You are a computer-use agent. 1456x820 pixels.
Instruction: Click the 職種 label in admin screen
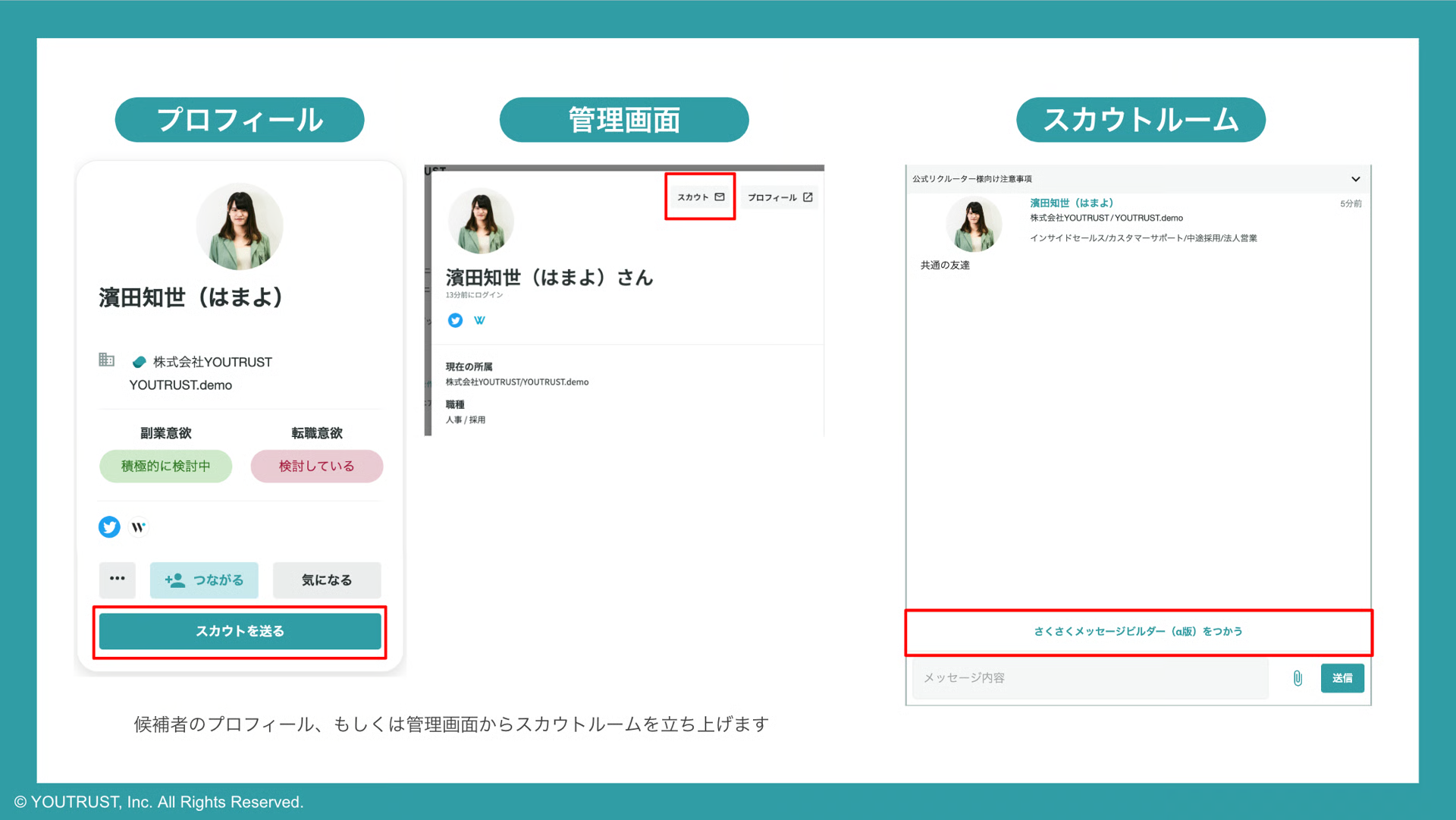tap(455, 404)
